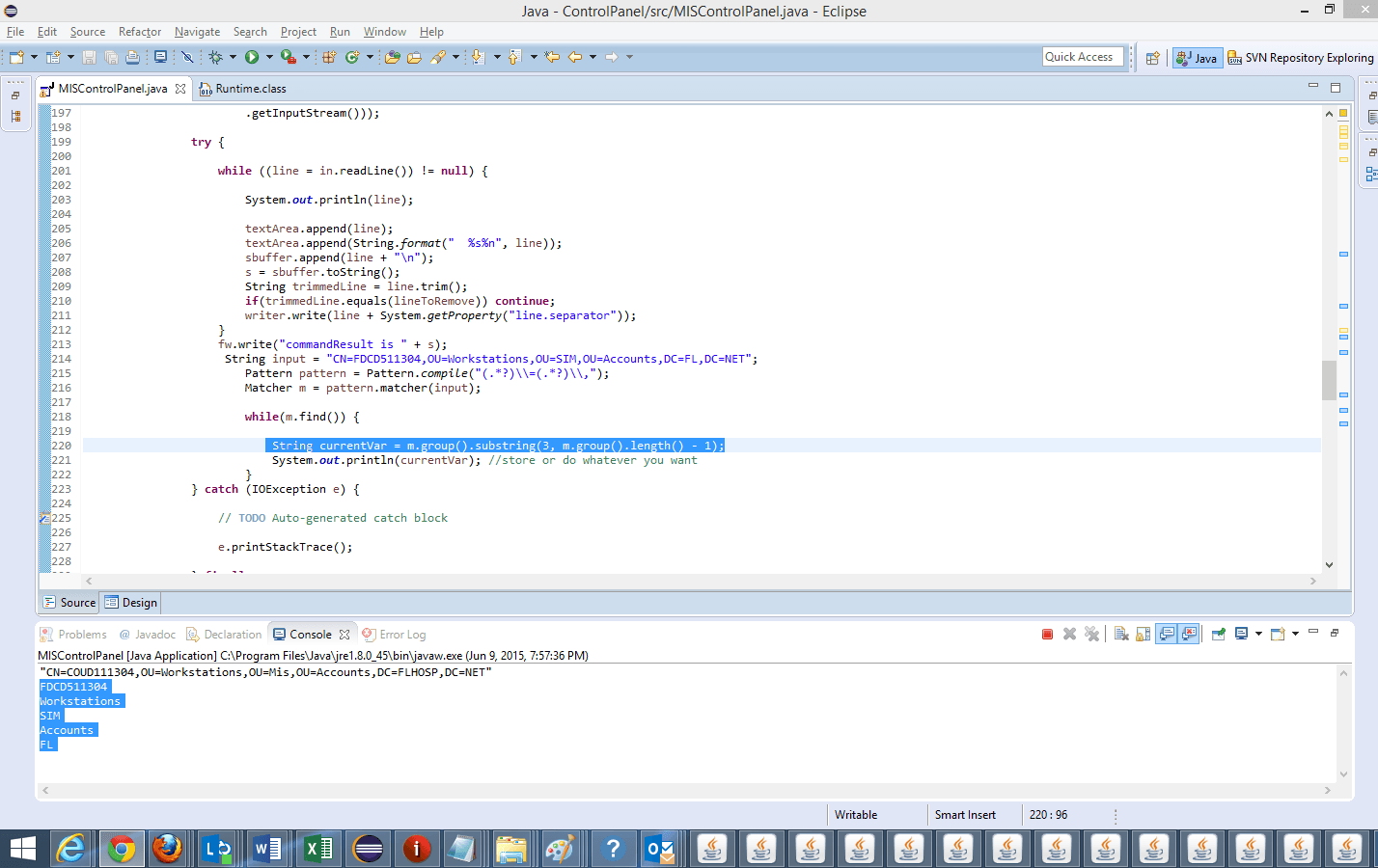Click the Pin Console icon

tap(1219, 634)
